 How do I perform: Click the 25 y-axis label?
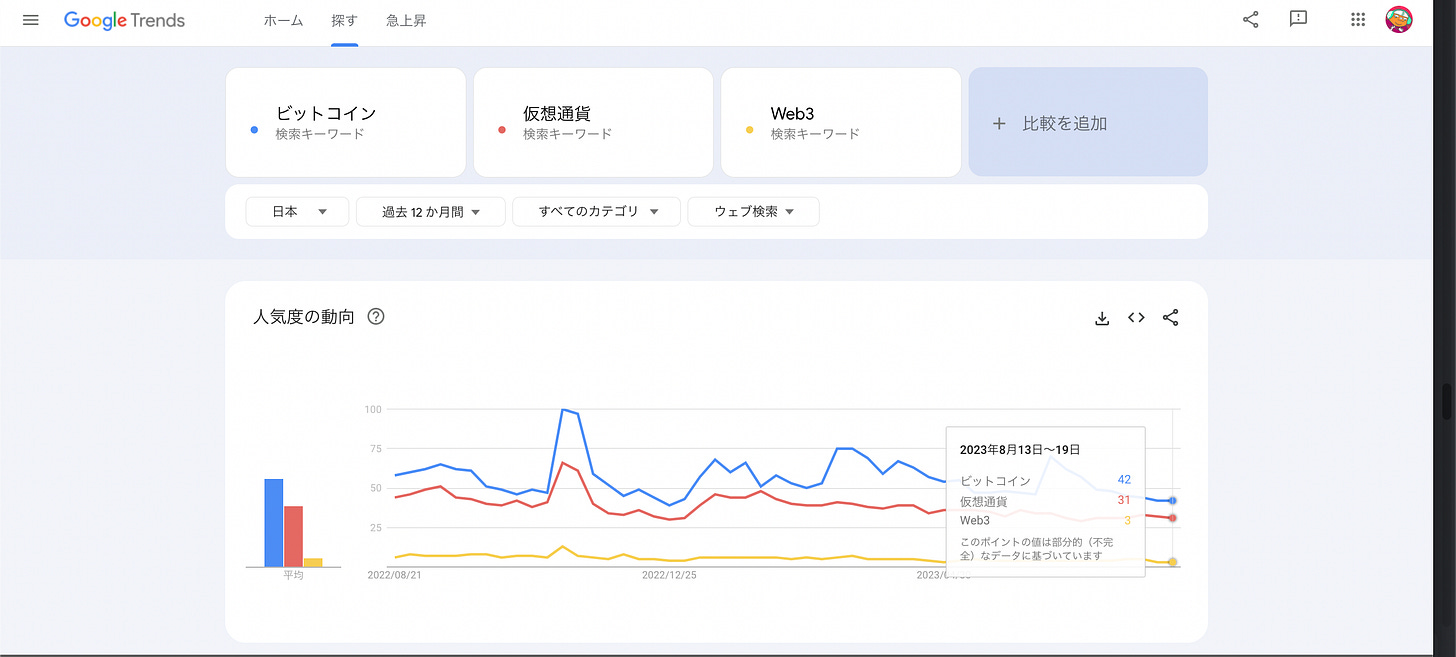[x=376, y=527]
